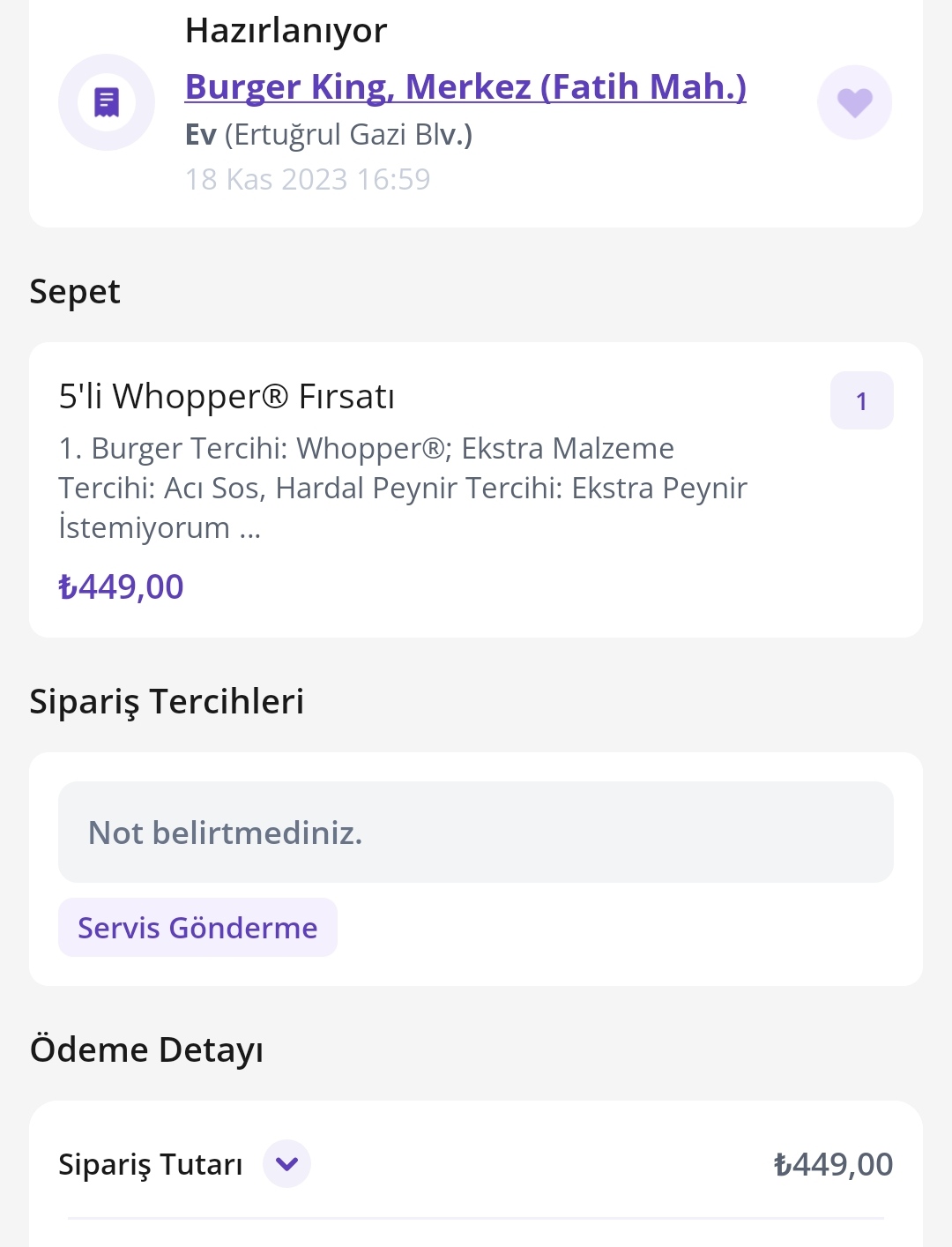Open Burger King, Merkez (Fatih Mah.) link
The image size is (952, 1247).
465,86
